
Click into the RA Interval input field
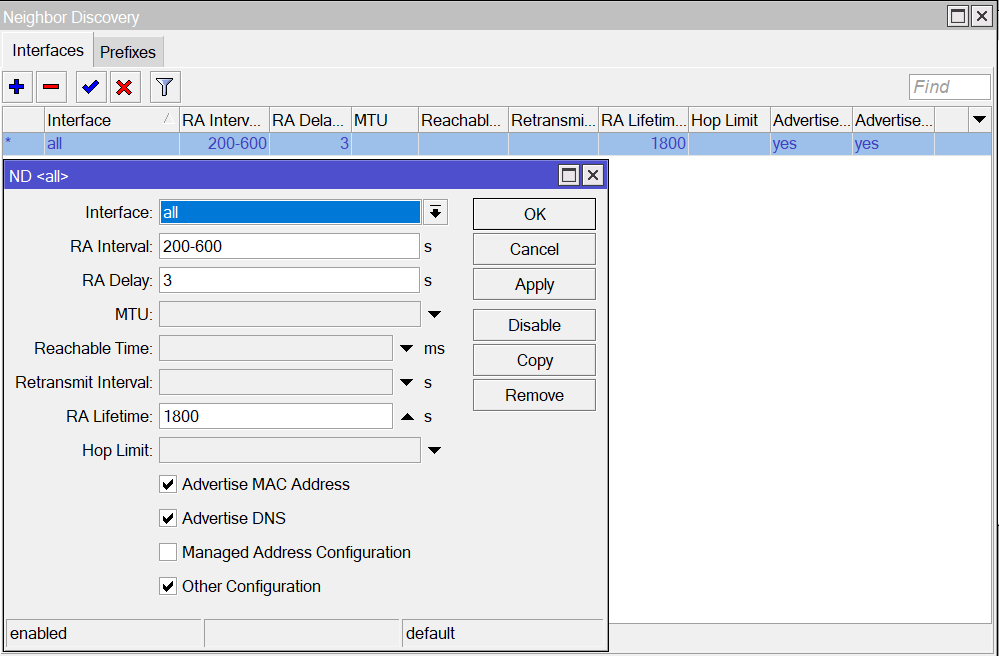[x=289, y=246]
